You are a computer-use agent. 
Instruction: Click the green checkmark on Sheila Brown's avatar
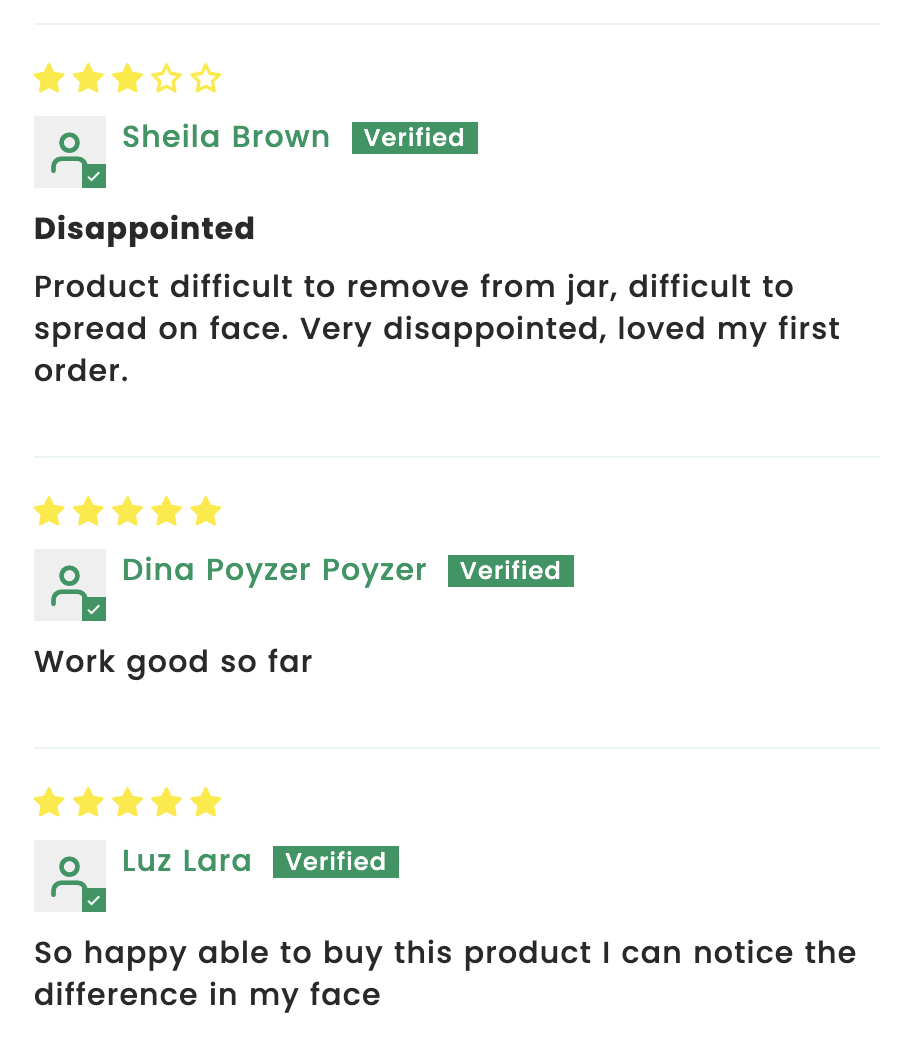tap(94, 176)
